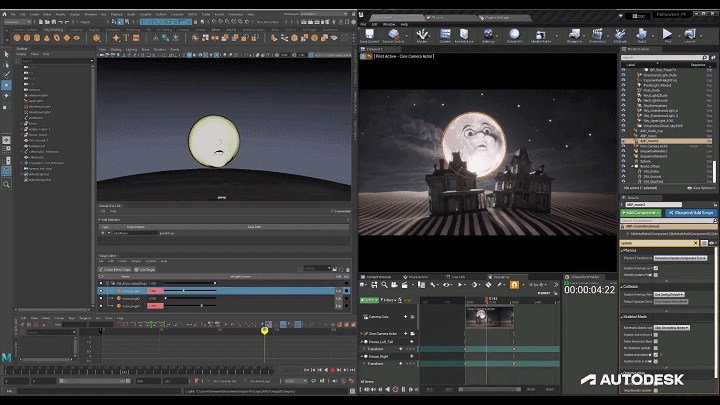Click the polygon torus icon on Maya shelf

[x=57, y=38]
